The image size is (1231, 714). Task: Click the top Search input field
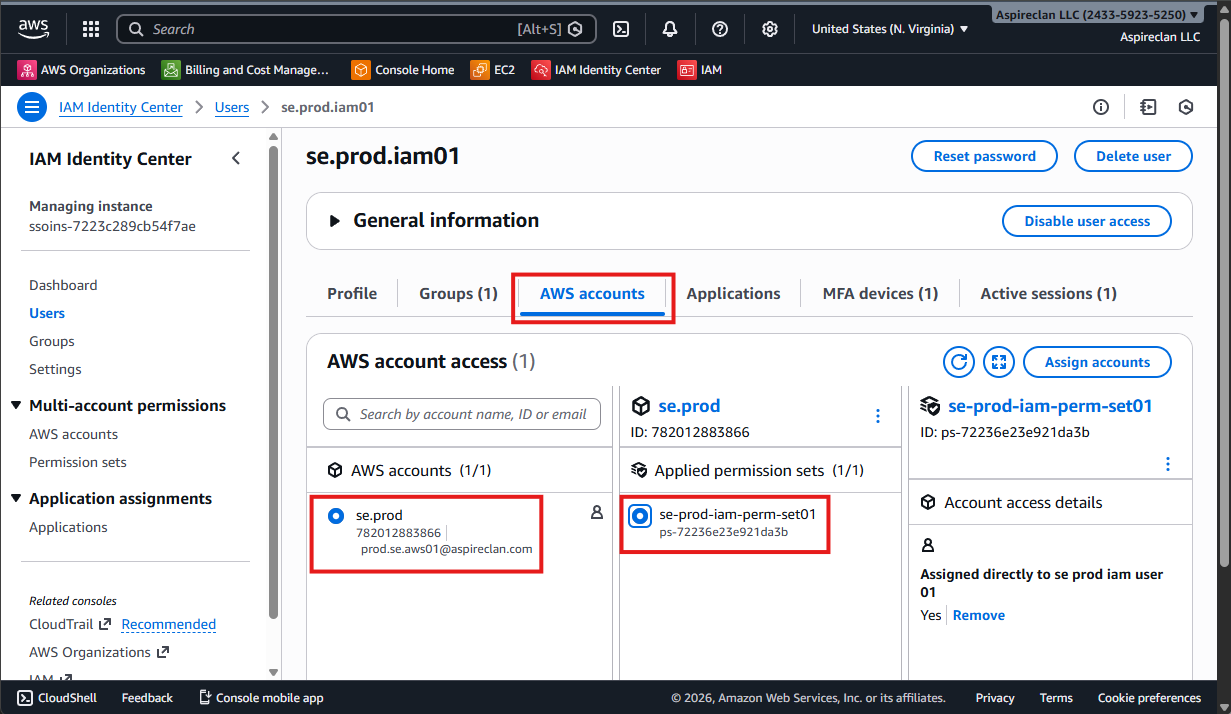click(356, 29)
